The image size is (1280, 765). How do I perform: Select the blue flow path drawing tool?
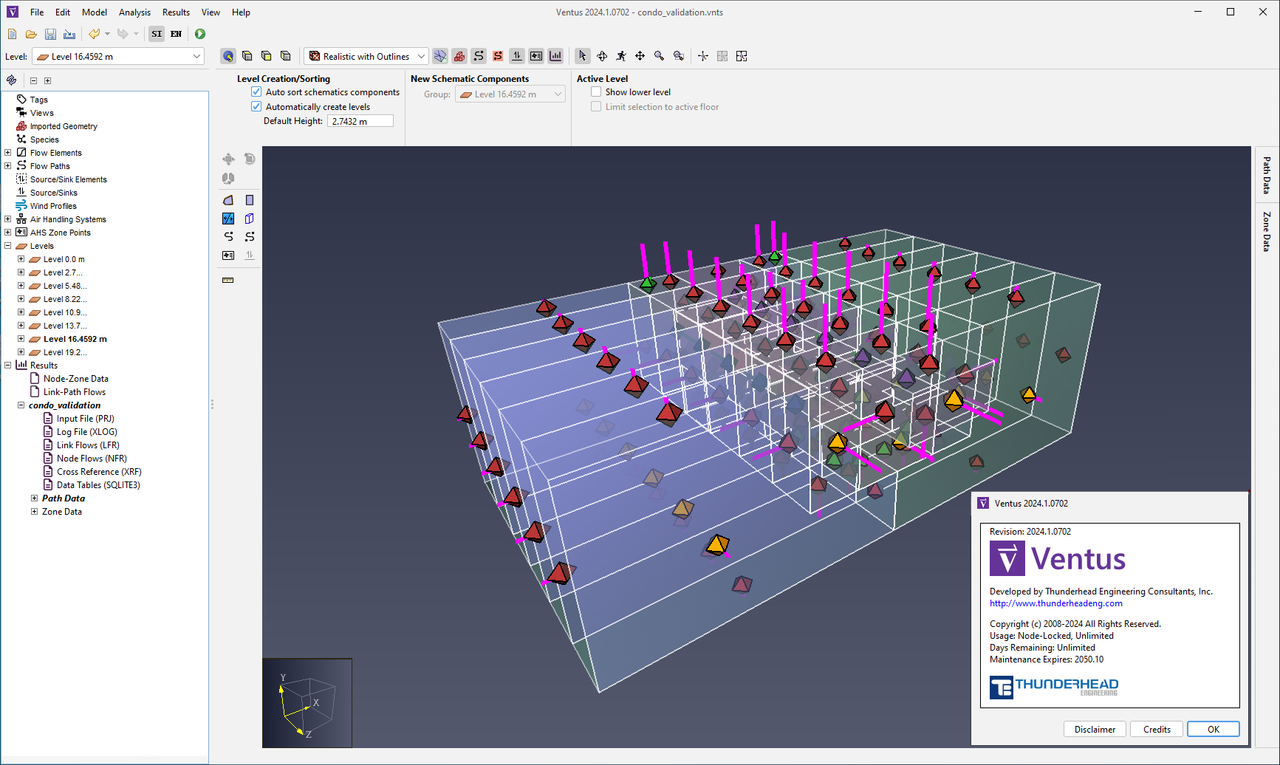228,218
